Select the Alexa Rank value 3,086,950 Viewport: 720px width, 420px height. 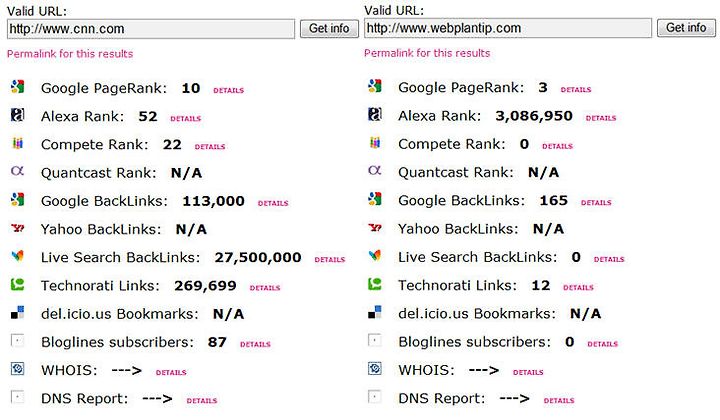[x=534, y=116]
